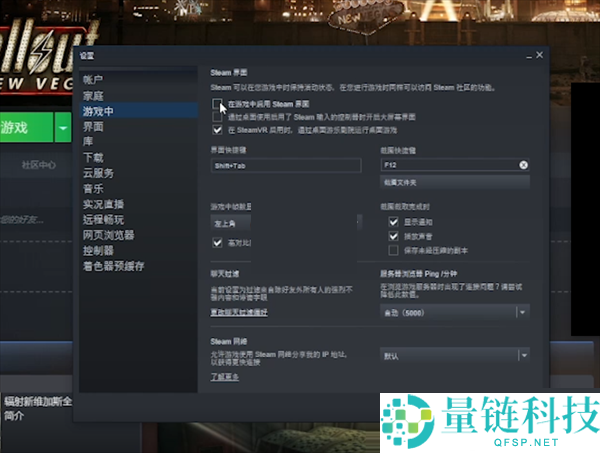
Task: Clear the F12 screenshot shortcut with the X icon
Action: tap(523, 164)
